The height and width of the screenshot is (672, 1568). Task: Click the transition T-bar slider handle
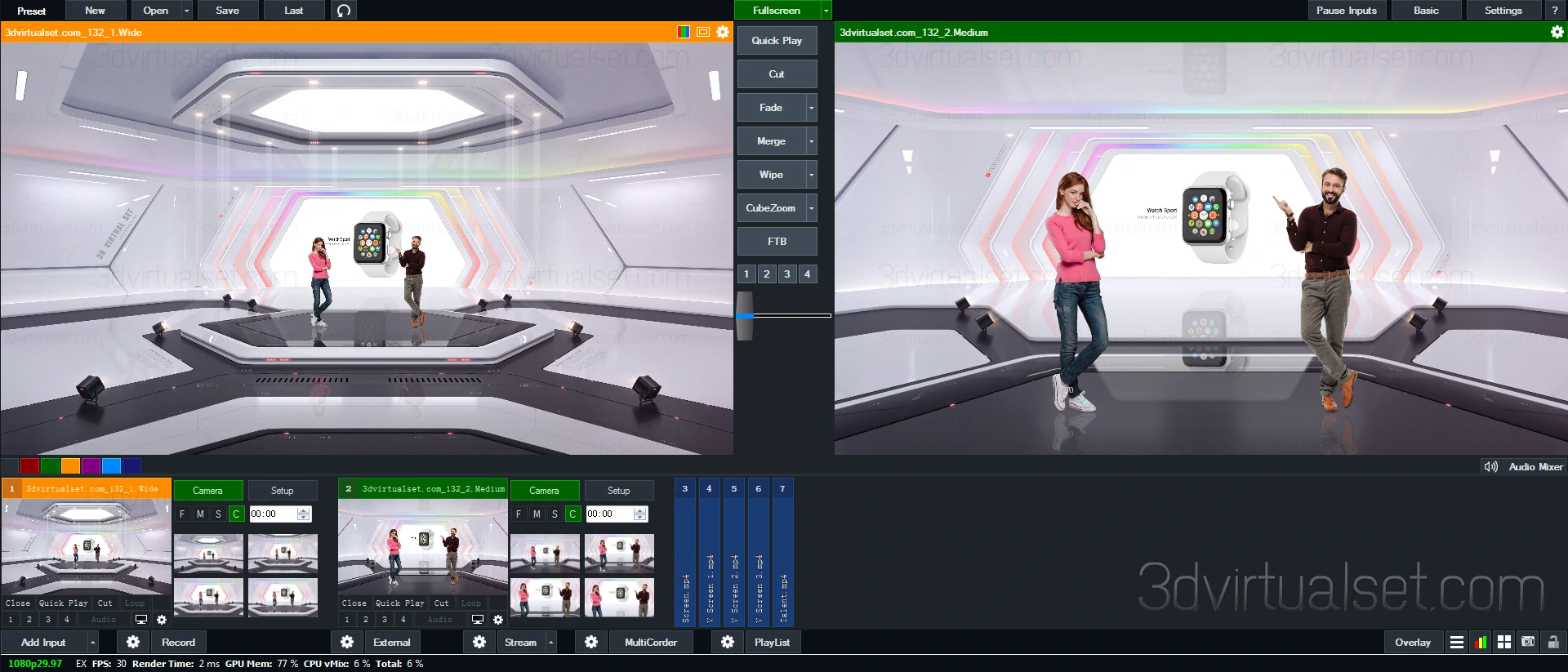coord(744,315)
